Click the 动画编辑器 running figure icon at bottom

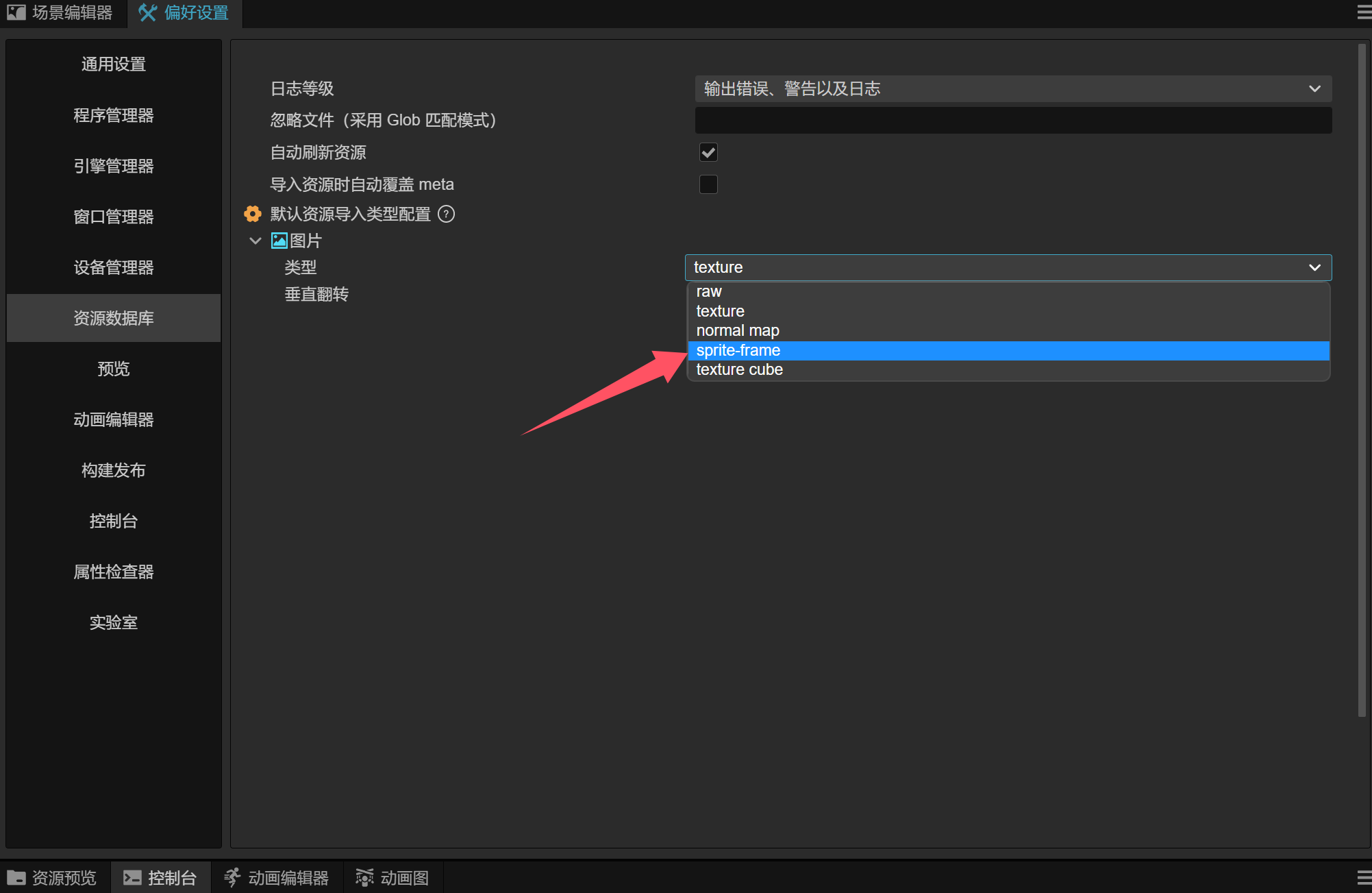tap(233, 878)
